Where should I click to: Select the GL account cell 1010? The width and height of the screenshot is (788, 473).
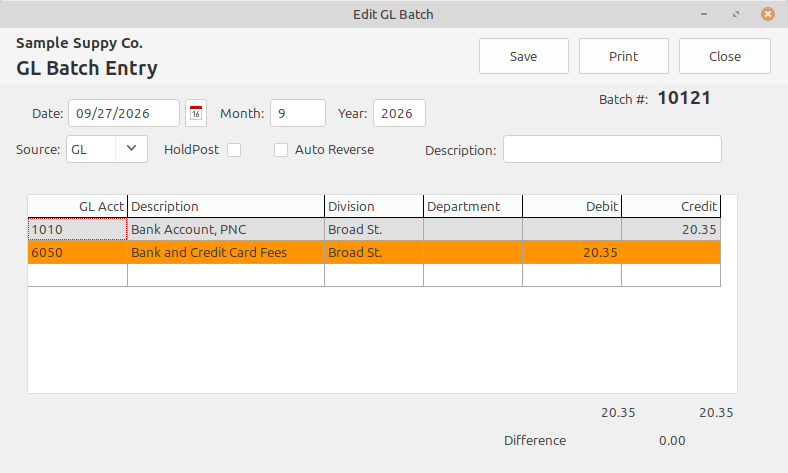pyautogui.click(x=77, y=229)
